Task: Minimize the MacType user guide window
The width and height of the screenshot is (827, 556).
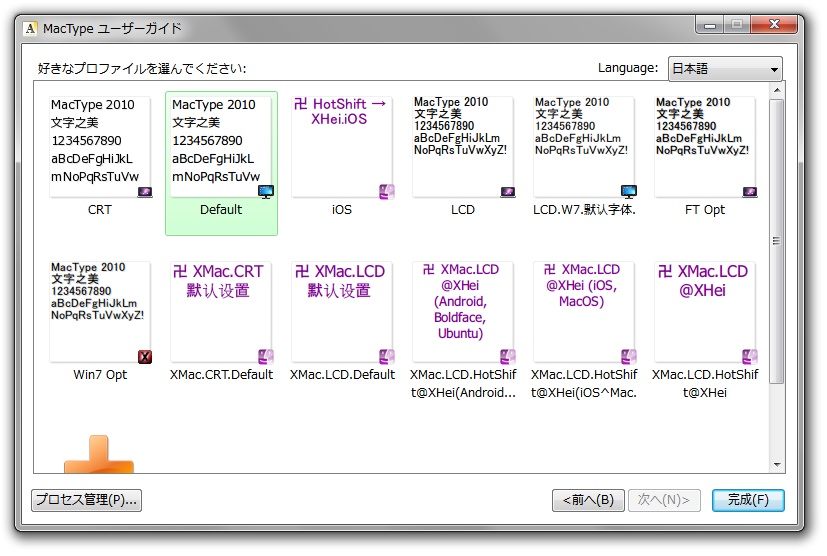Action: (710, 25)
